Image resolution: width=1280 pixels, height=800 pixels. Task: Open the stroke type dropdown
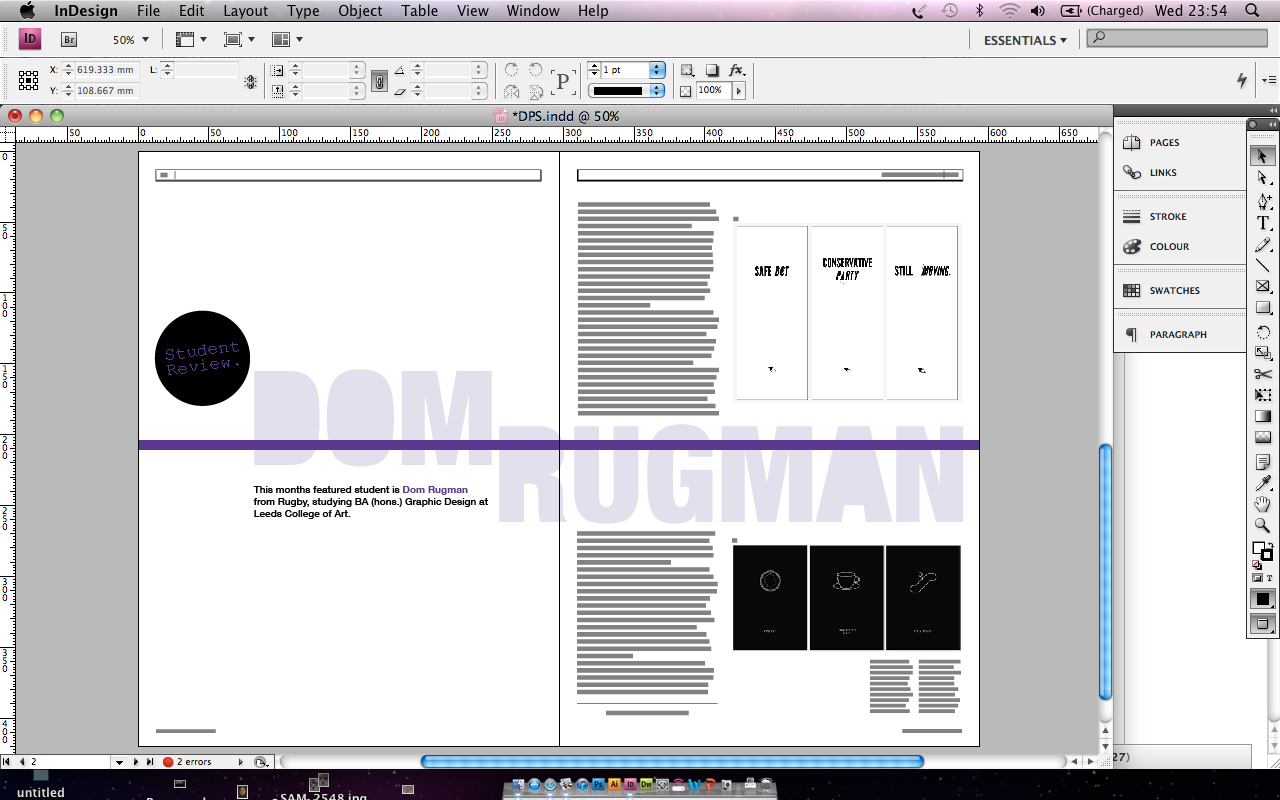tap(657, 91)
